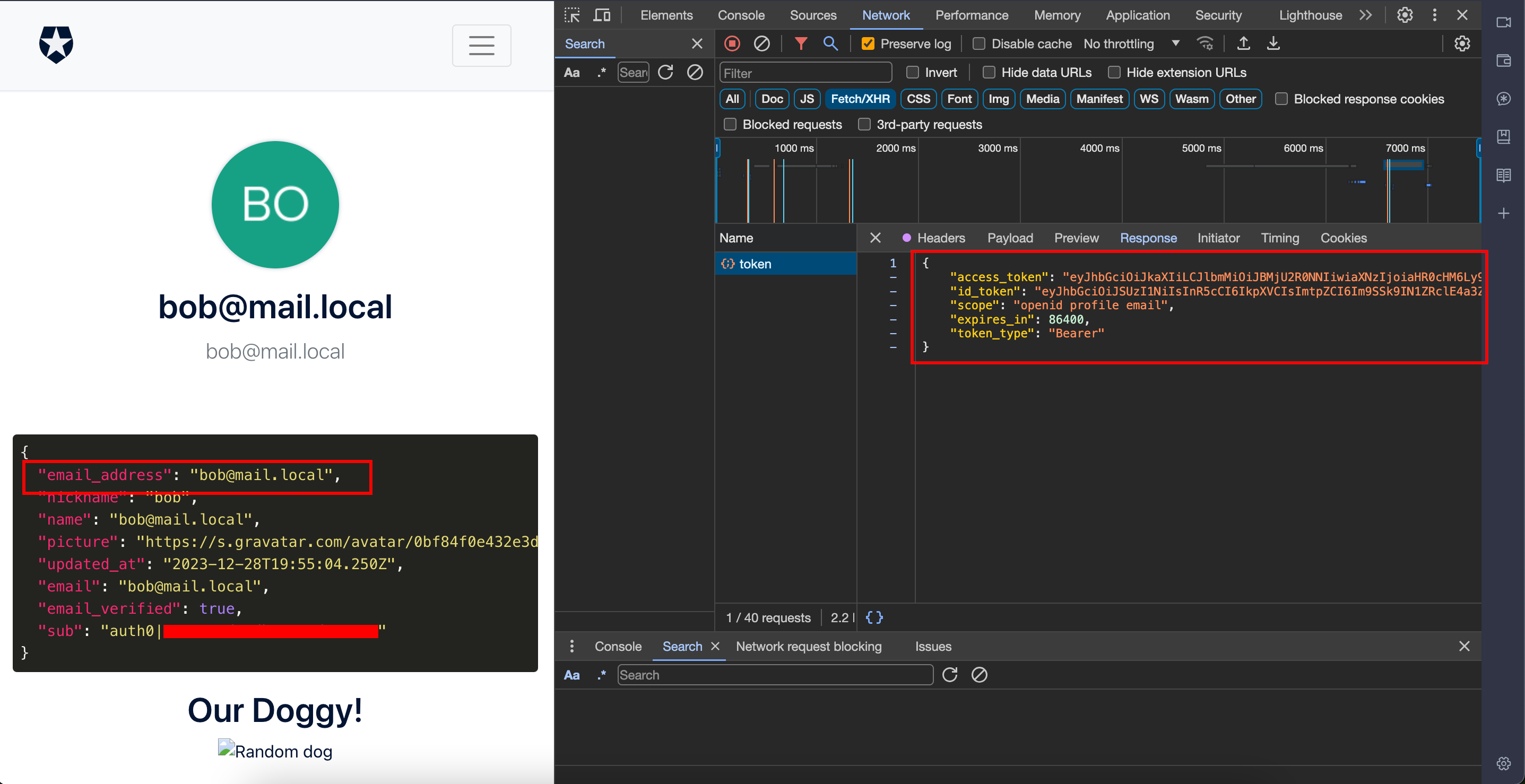Check Hide extension URLs
Image resolution: width=1525 pixels, height=784 pixels.
(x=1114, y=73)
